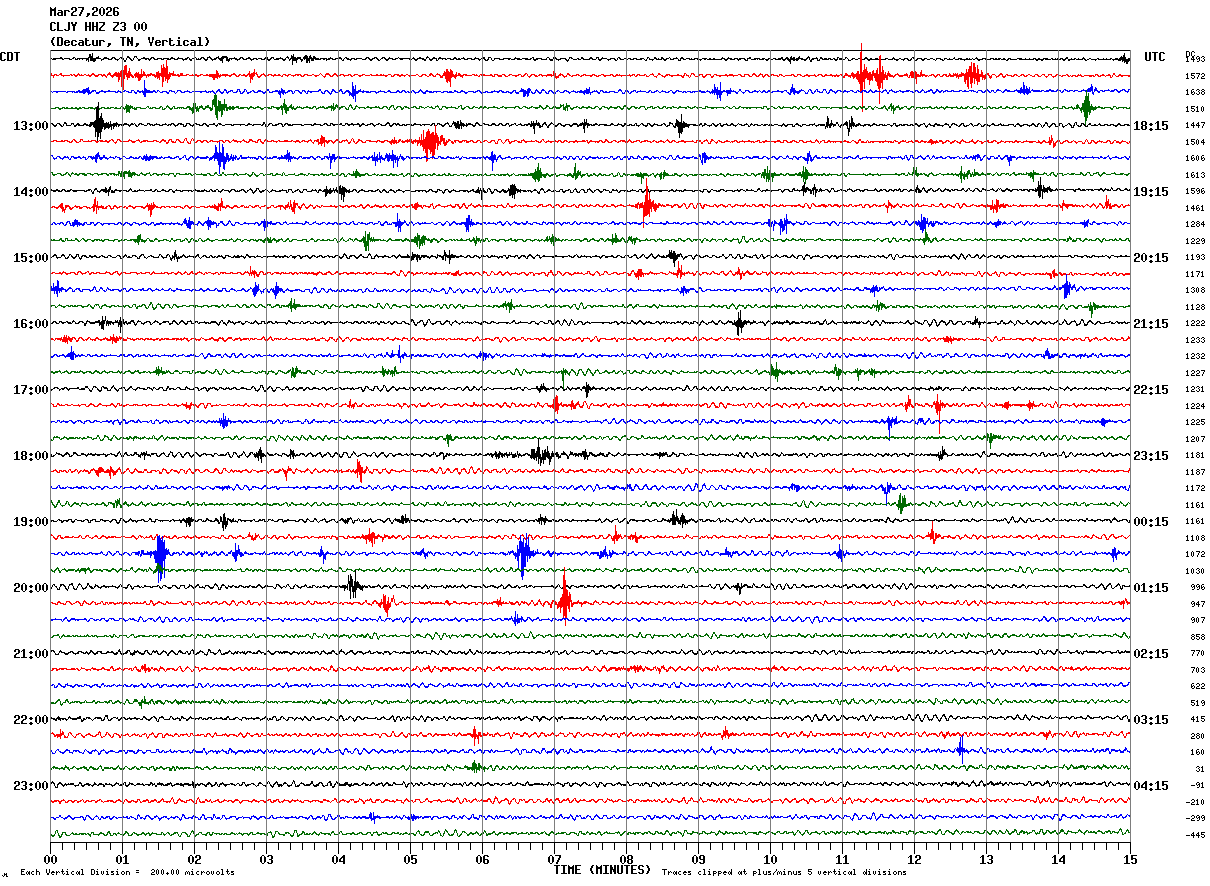Click the DC offset value '1030'
This screenshot has height=886, width=1210.
coord(1195,572)
